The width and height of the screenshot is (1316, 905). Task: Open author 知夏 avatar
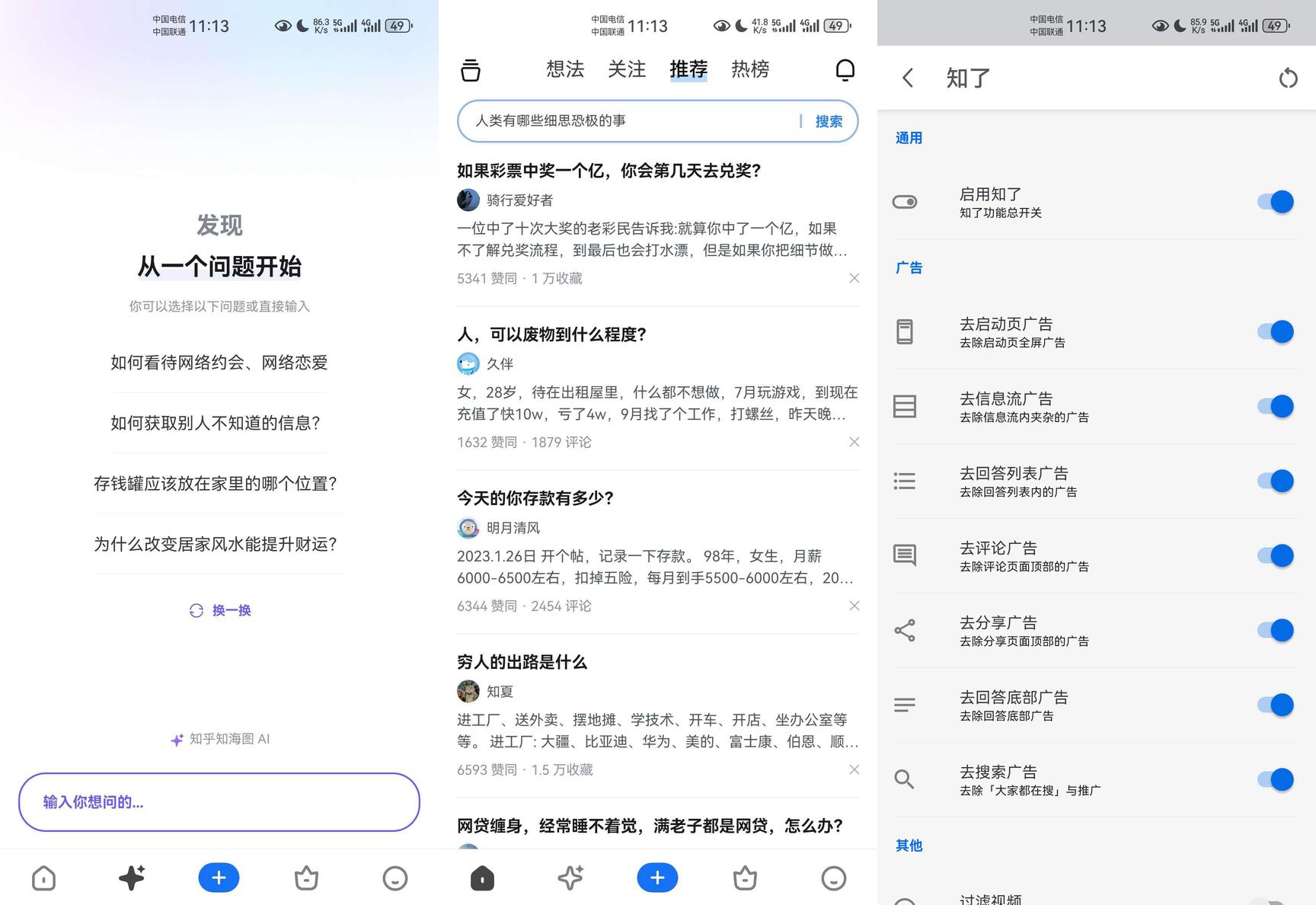(x=468, y=691)
